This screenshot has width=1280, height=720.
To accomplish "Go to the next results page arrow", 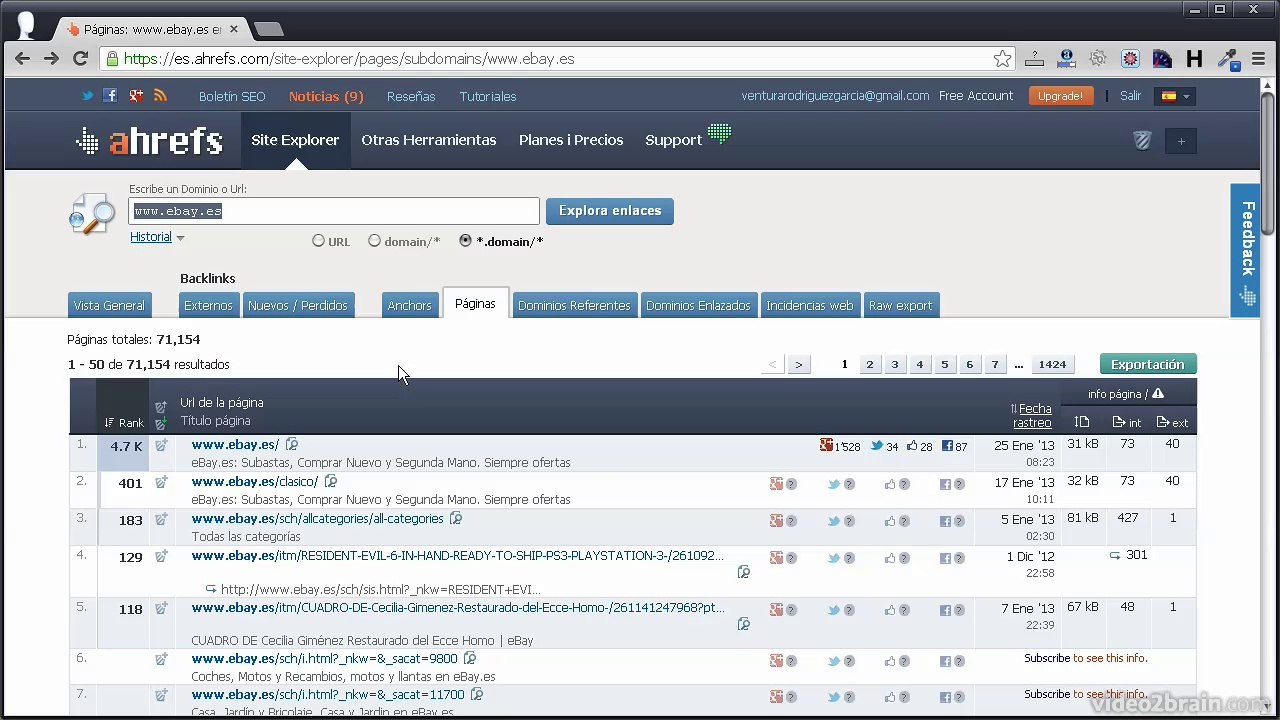I will coord(798,364).
